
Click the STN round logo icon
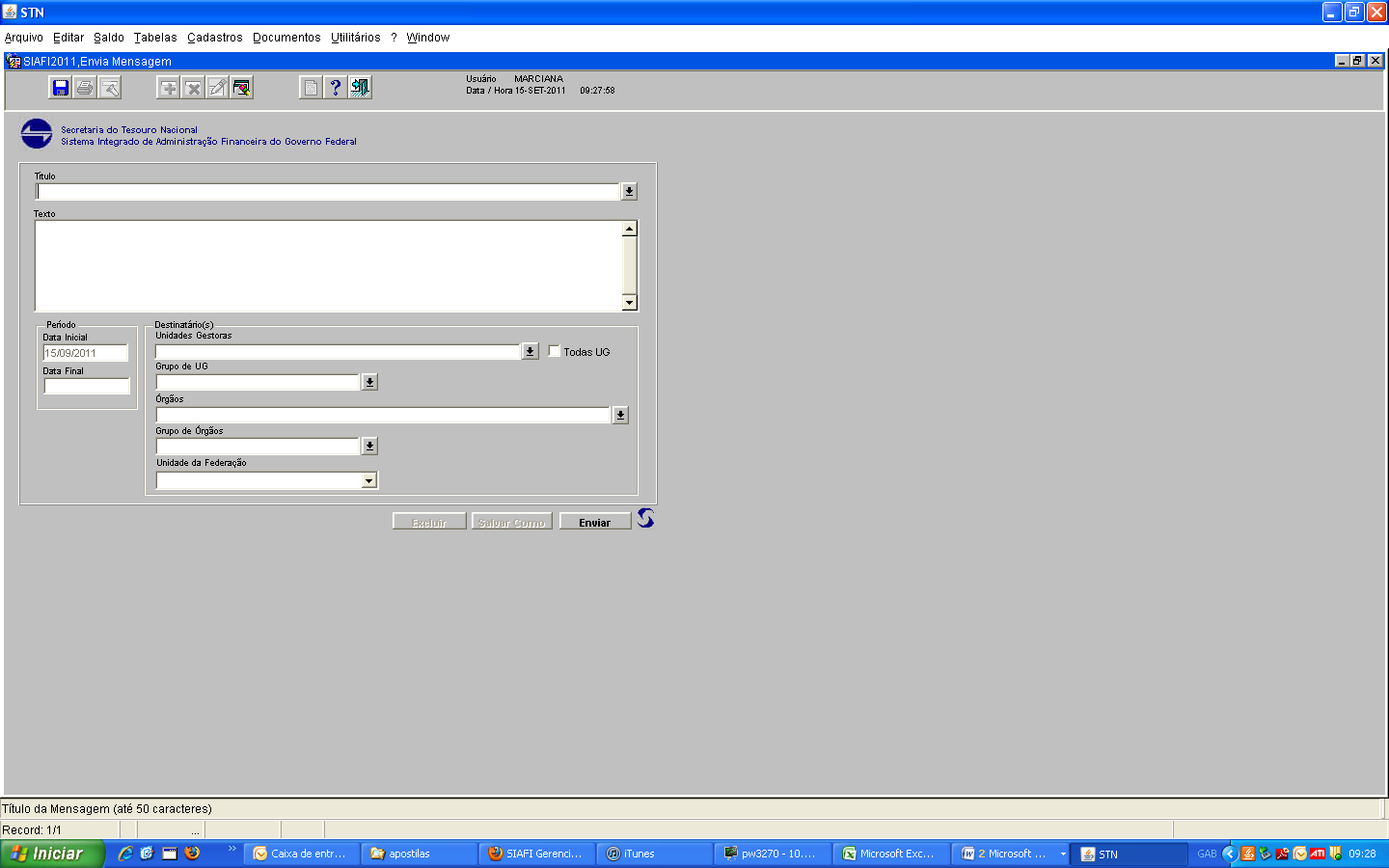click(x=37, y=134)
